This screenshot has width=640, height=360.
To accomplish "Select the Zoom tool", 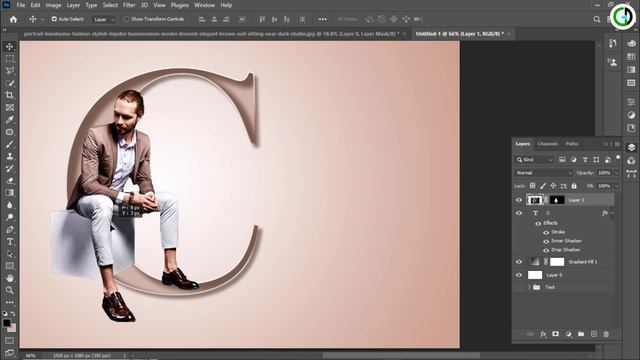I will (x=9, y=290).
